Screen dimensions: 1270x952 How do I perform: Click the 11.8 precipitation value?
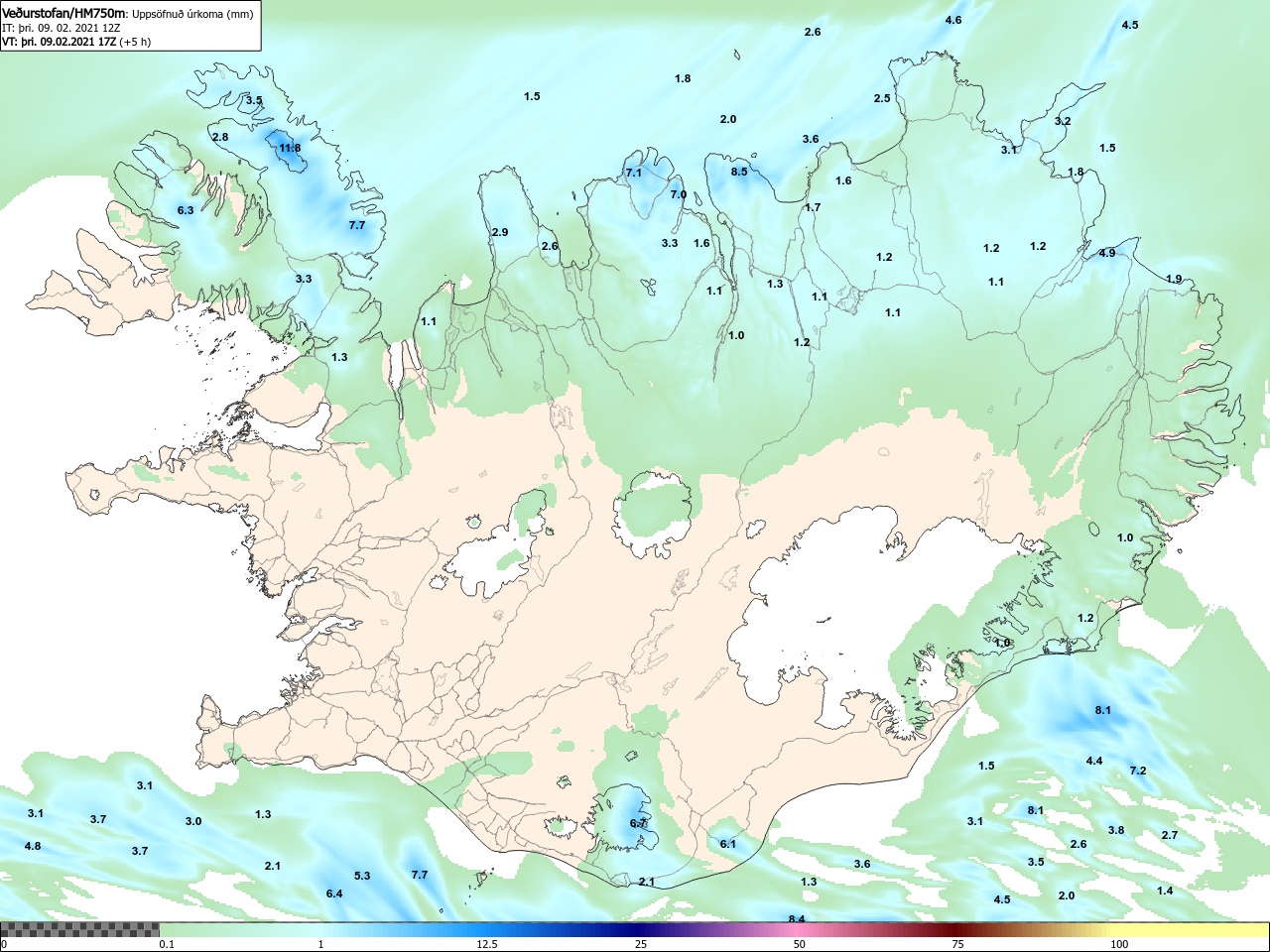pyautogui.click(x=290, y=148)
